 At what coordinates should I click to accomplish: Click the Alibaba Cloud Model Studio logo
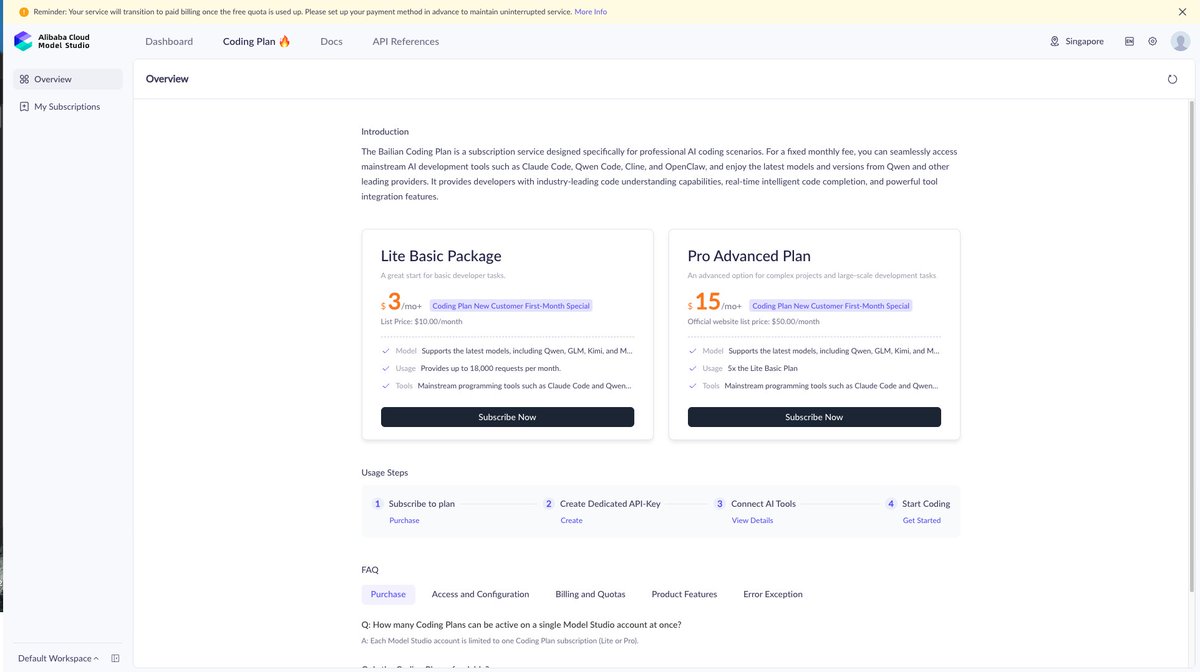[52, 41]
